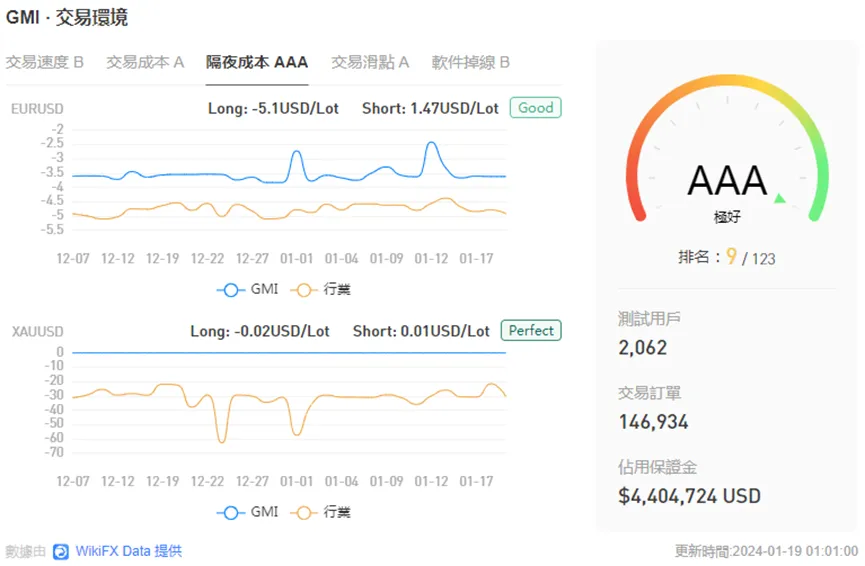Click the green pointer on the AAA gauge

[x=779, y=198]
